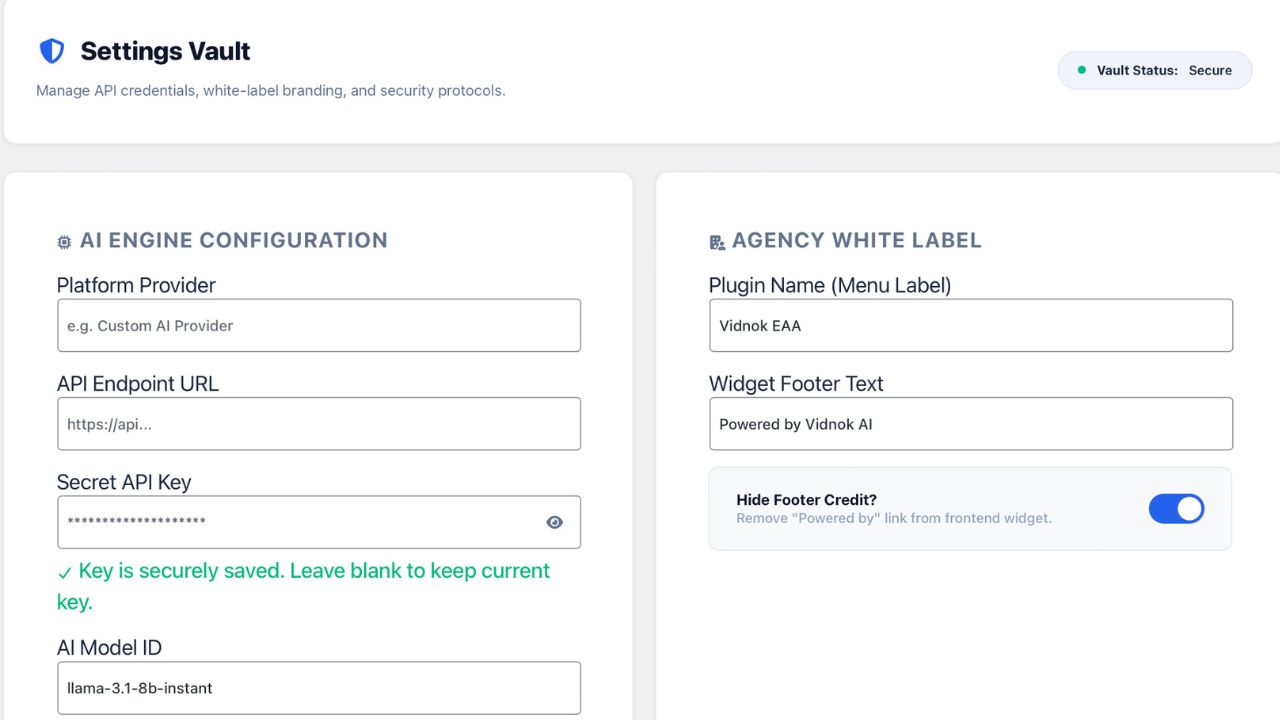The image size is (1280, 720).
Task: Click the green Vault Status indicator dot
Action: [x=1081, y=70]
